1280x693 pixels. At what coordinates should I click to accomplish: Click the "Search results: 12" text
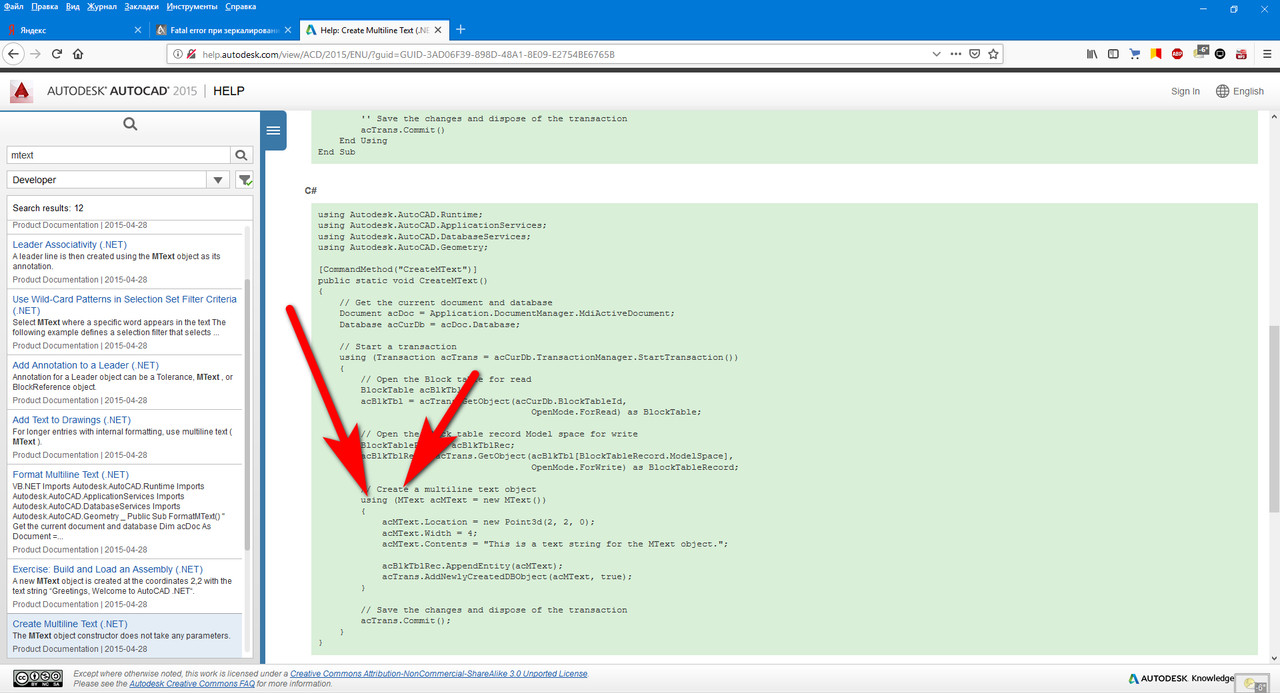coord(48,208)
